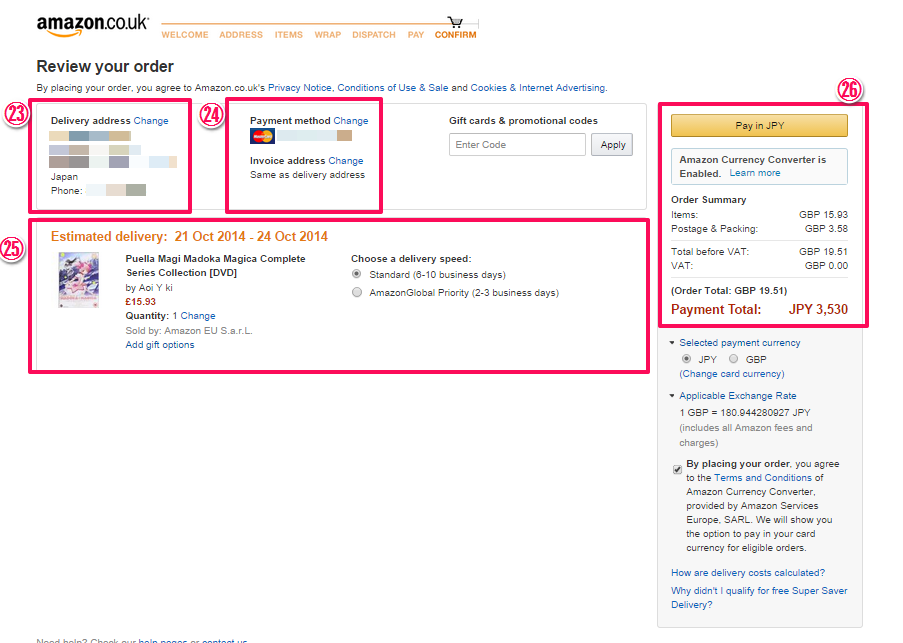903x643 pixels.
Task: Choose GBP as payment currency
Action: [733, 359]
